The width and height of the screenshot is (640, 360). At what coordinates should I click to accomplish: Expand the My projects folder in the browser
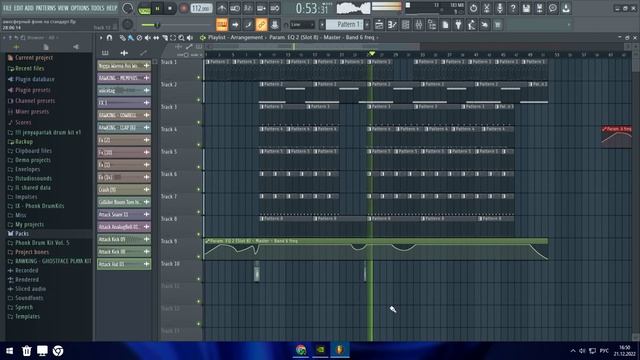point(29,224)
